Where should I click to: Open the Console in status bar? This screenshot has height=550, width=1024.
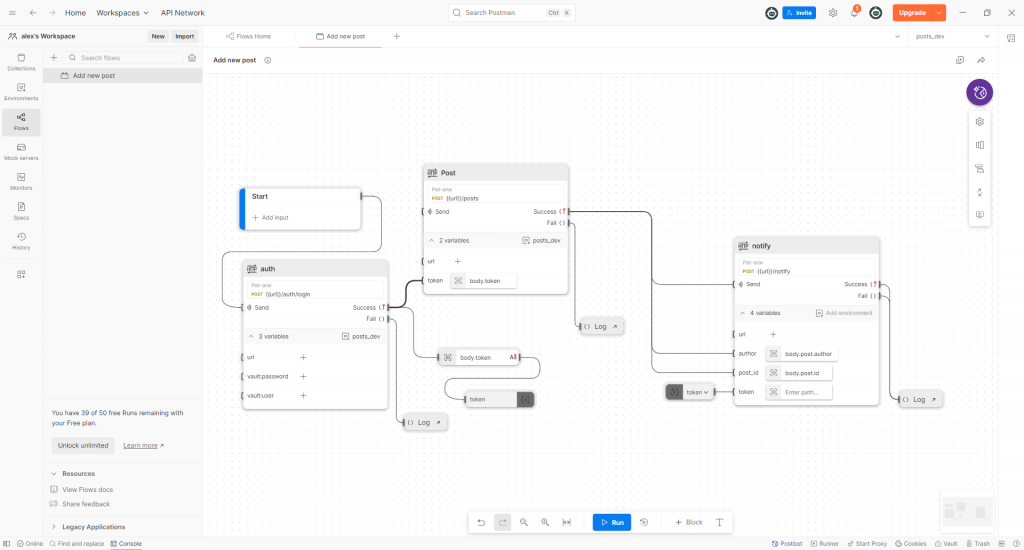click(x=126, y=543)
